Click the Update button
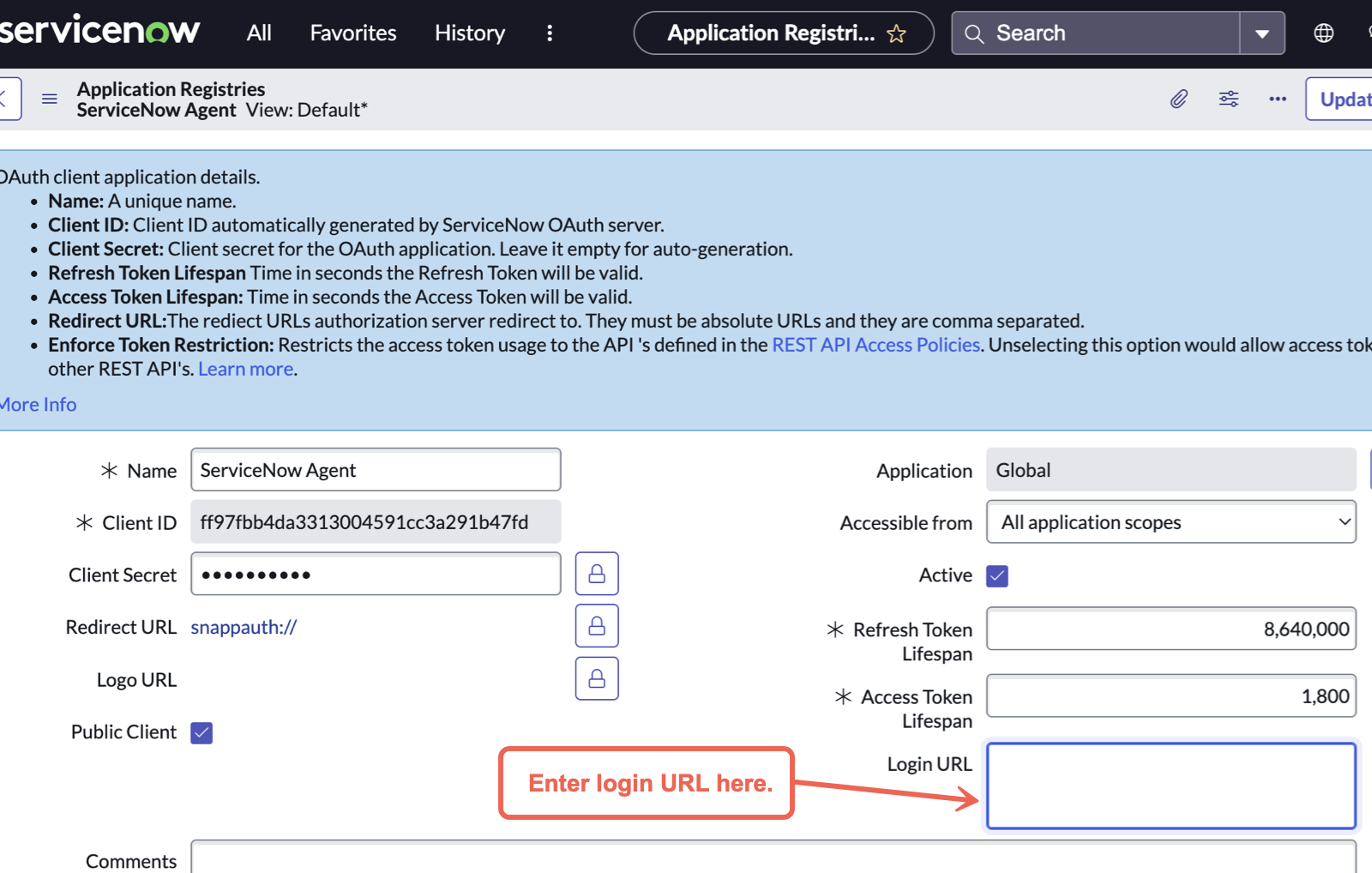Image resolution: width=1372 pixels, height=873 pixels. point(1339,99)
